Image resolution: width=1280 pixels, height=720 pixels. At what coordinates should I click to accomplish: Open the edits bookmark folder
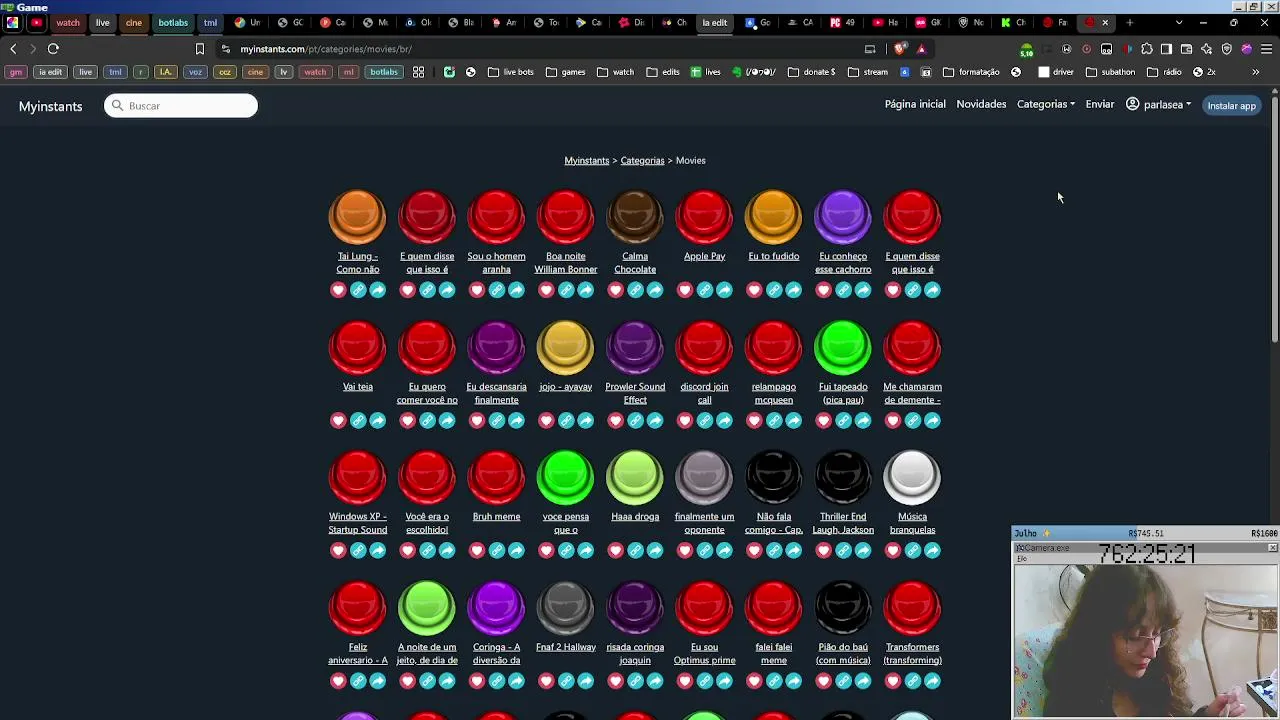click(x=663, y=72)
